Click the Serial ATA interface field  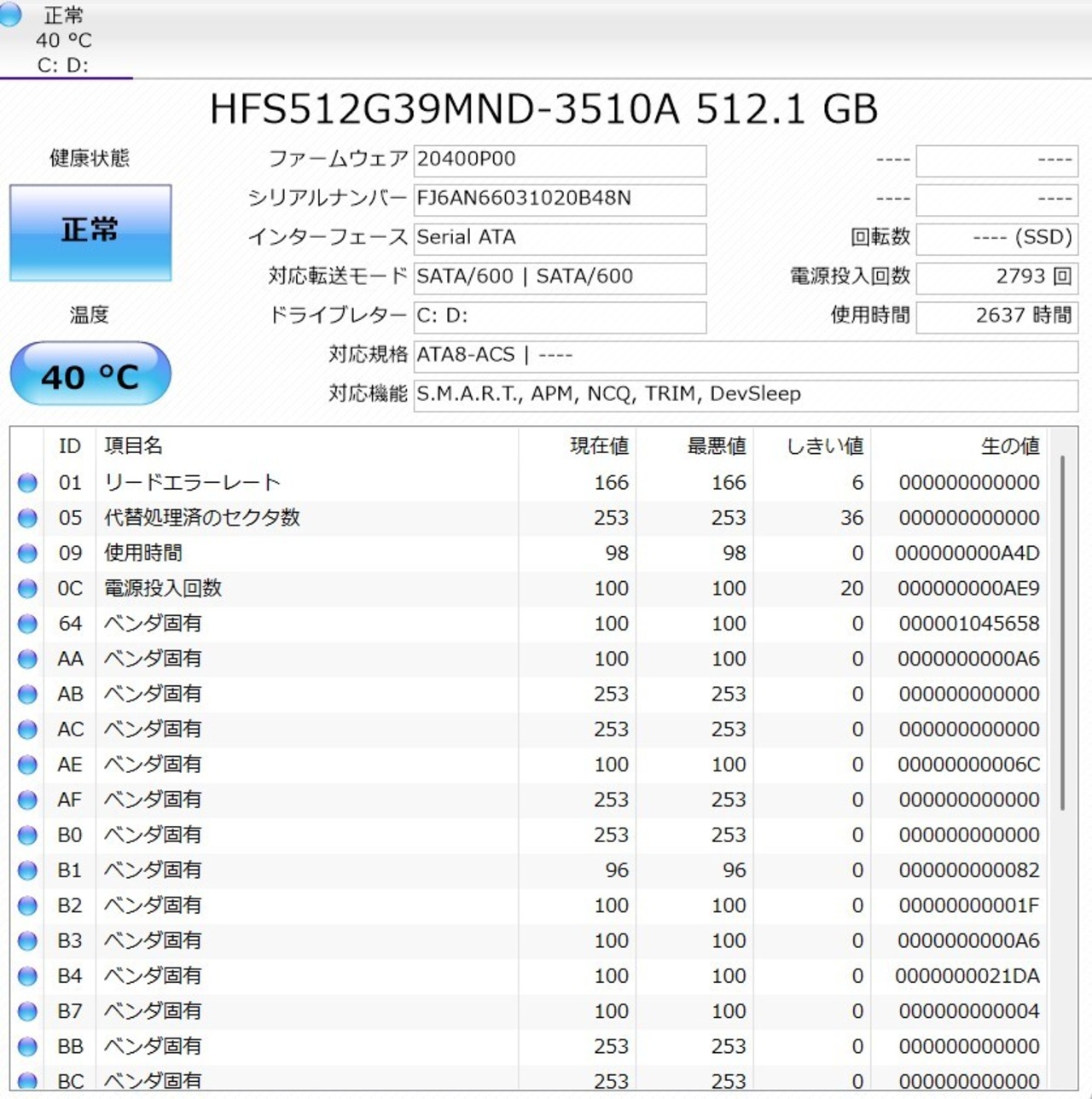(560, 238)
